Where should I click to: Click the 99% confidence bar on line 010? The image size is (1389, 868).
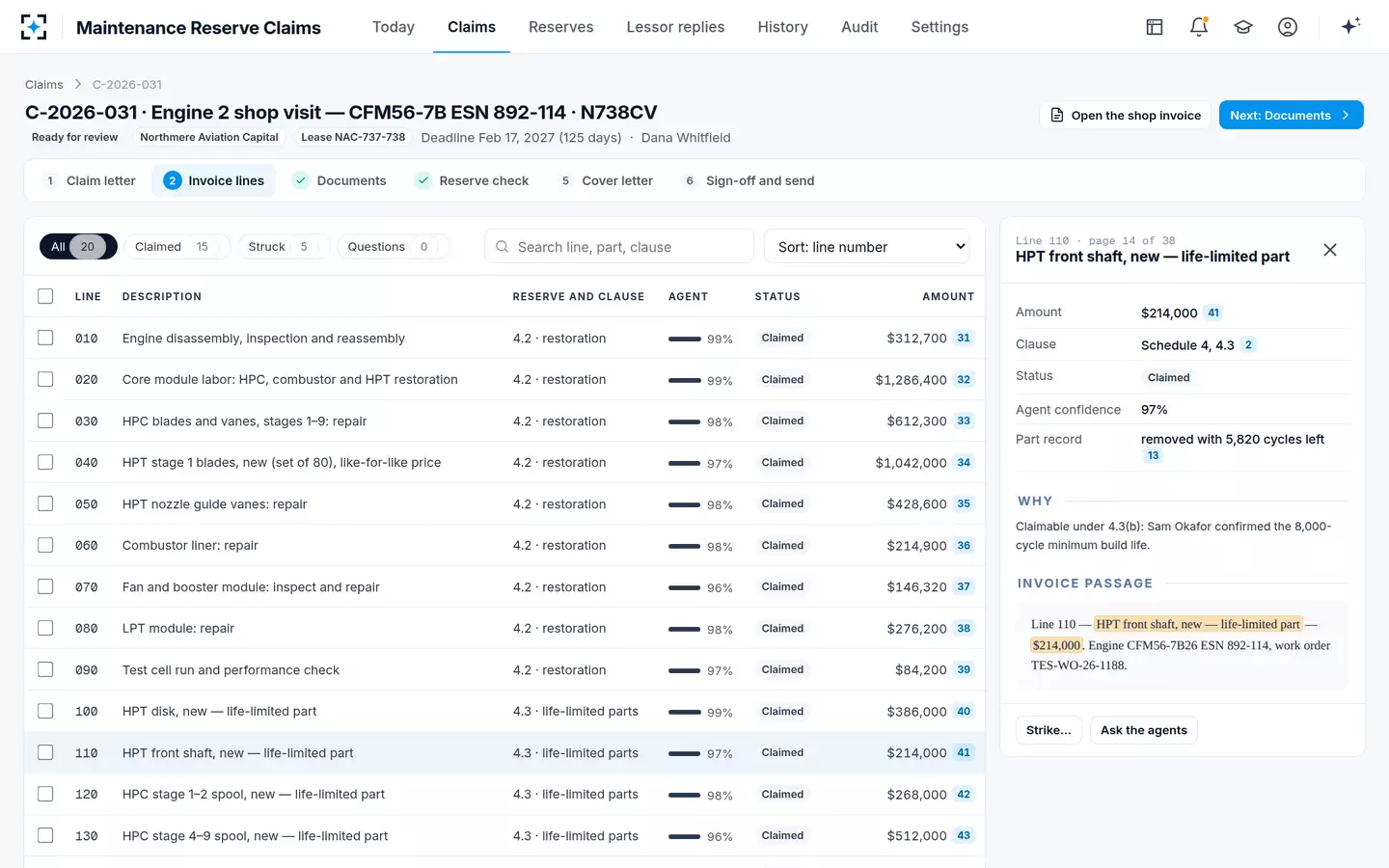click(685, 339)
